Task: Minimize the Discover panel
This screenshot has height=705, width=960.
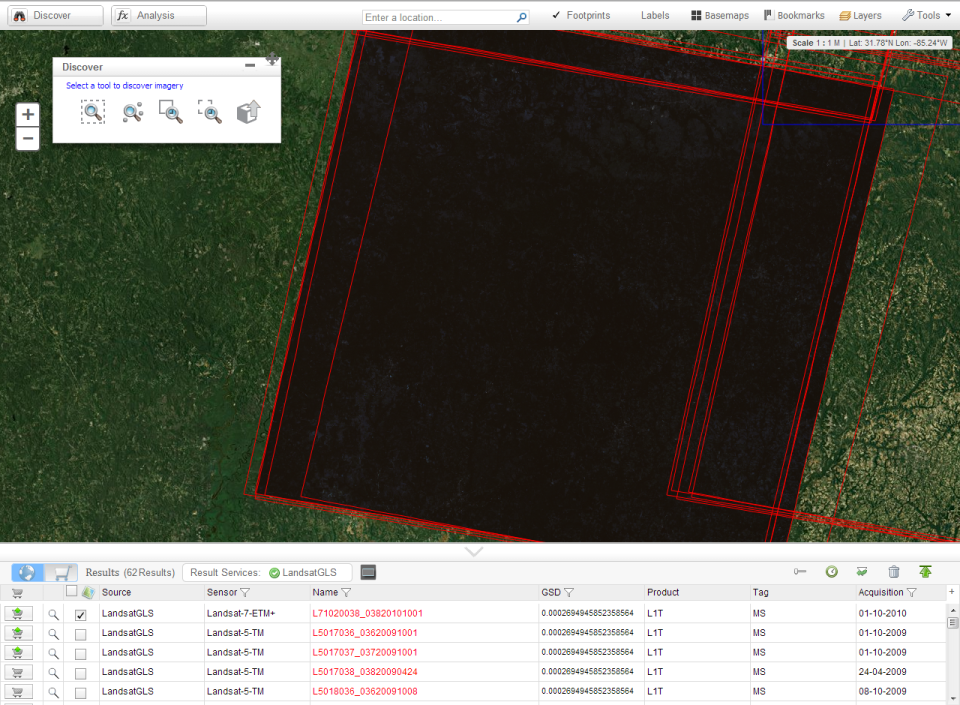Action: 250,65
